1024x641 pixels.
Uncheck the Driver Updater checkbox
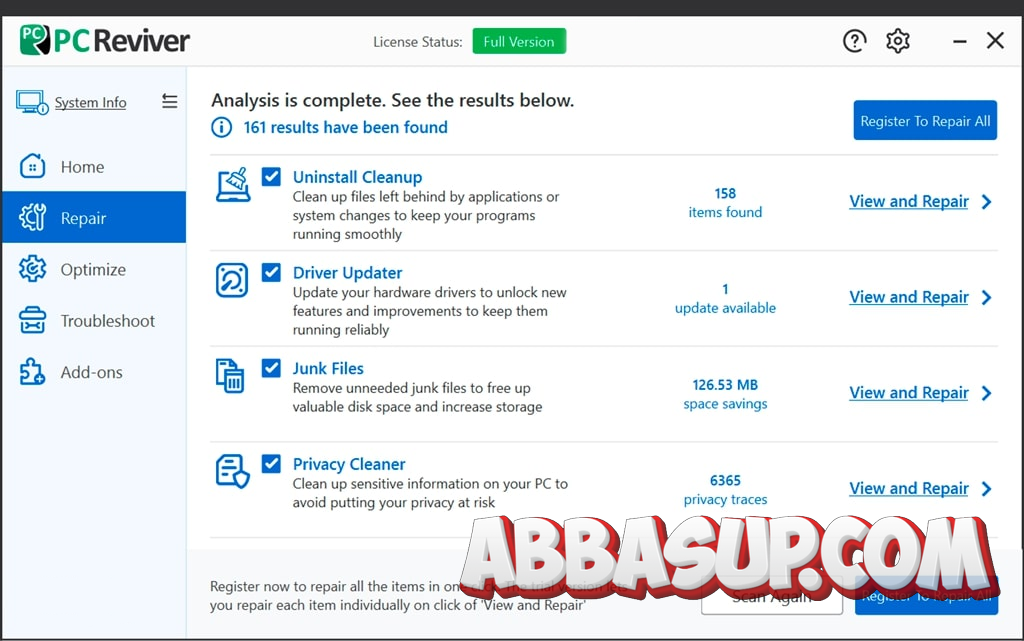tap(271, 272)
